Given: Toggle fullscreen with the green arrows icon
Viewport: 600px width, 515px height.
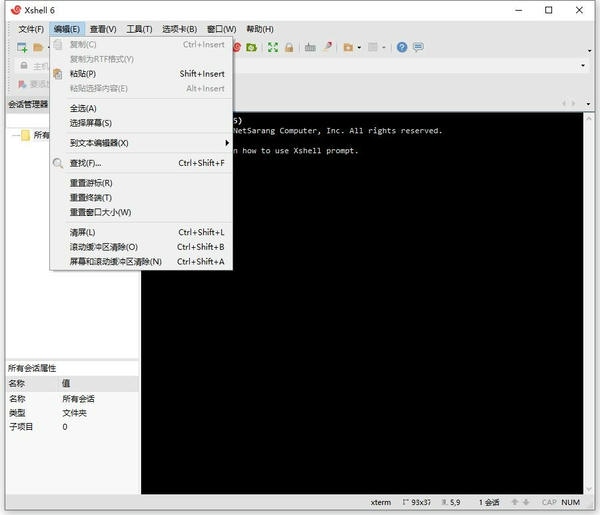Looking at the screenshot, I should coord(273,47).
